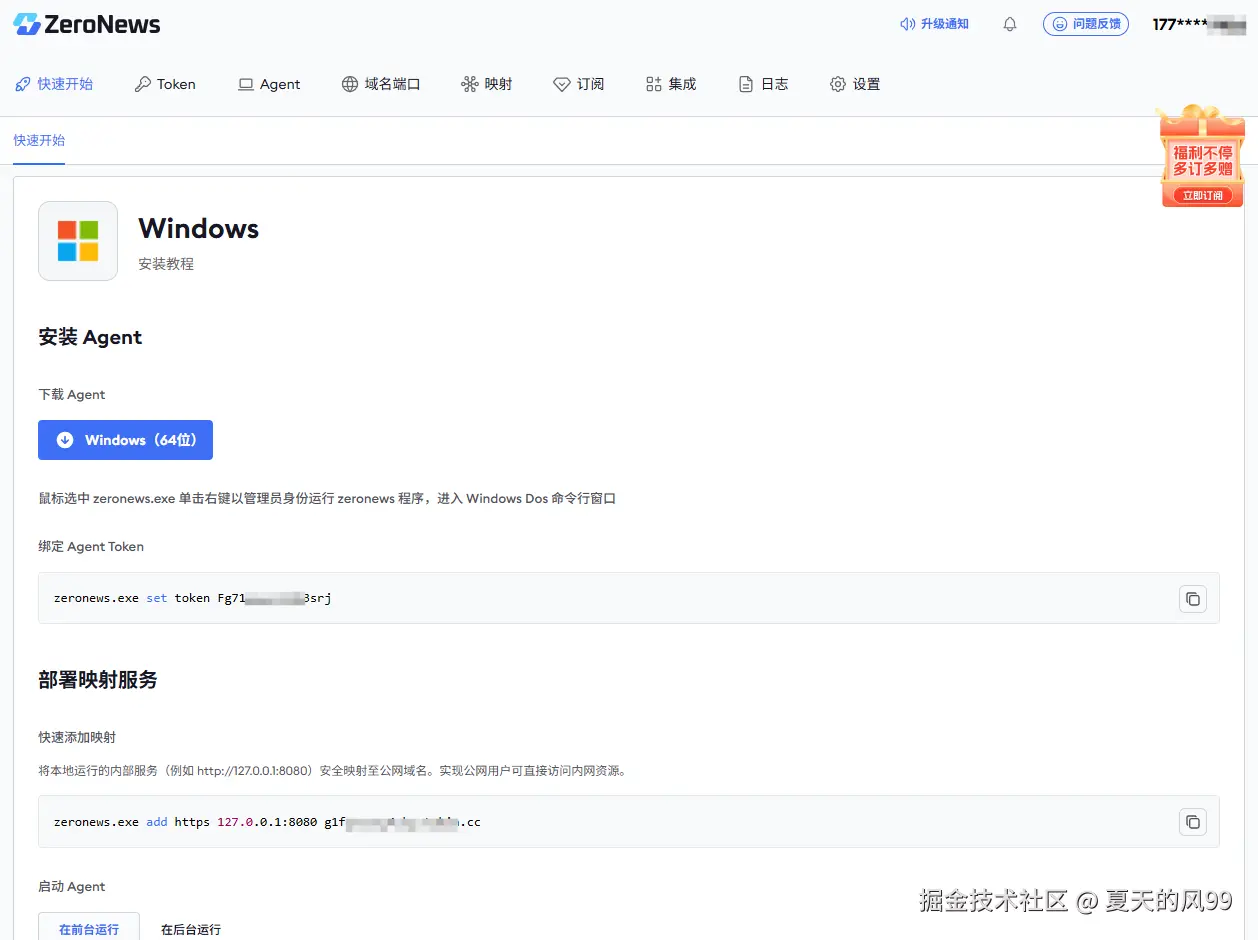Click the notification bell icon

1010,24
